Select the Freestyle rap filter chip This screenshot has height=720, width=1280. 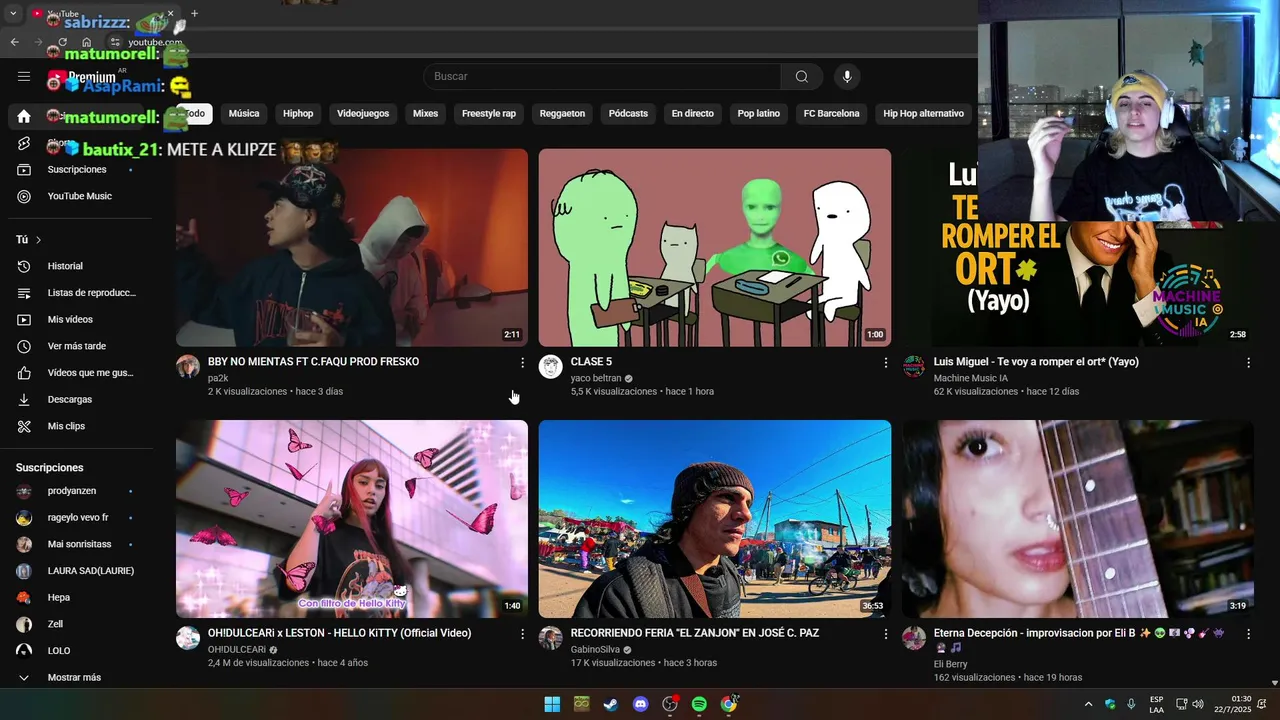(x=489, y=114)
